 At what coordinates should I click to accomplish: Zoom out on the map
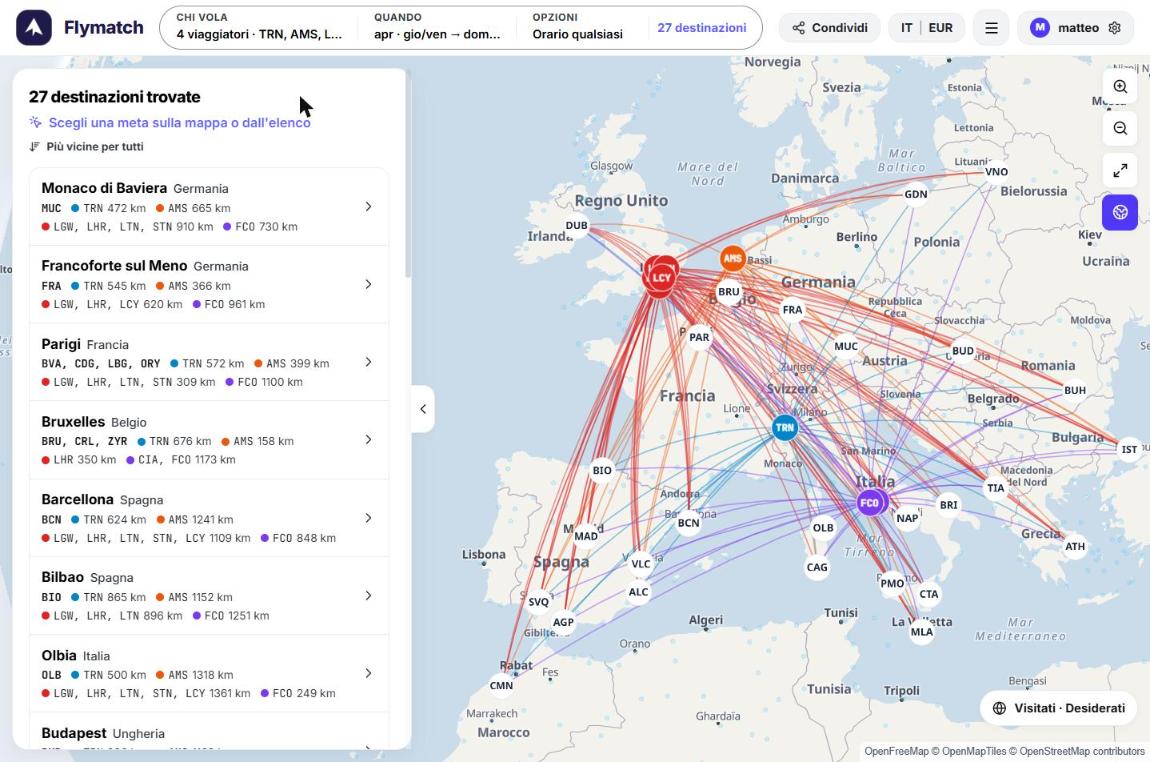point(1120,128)
